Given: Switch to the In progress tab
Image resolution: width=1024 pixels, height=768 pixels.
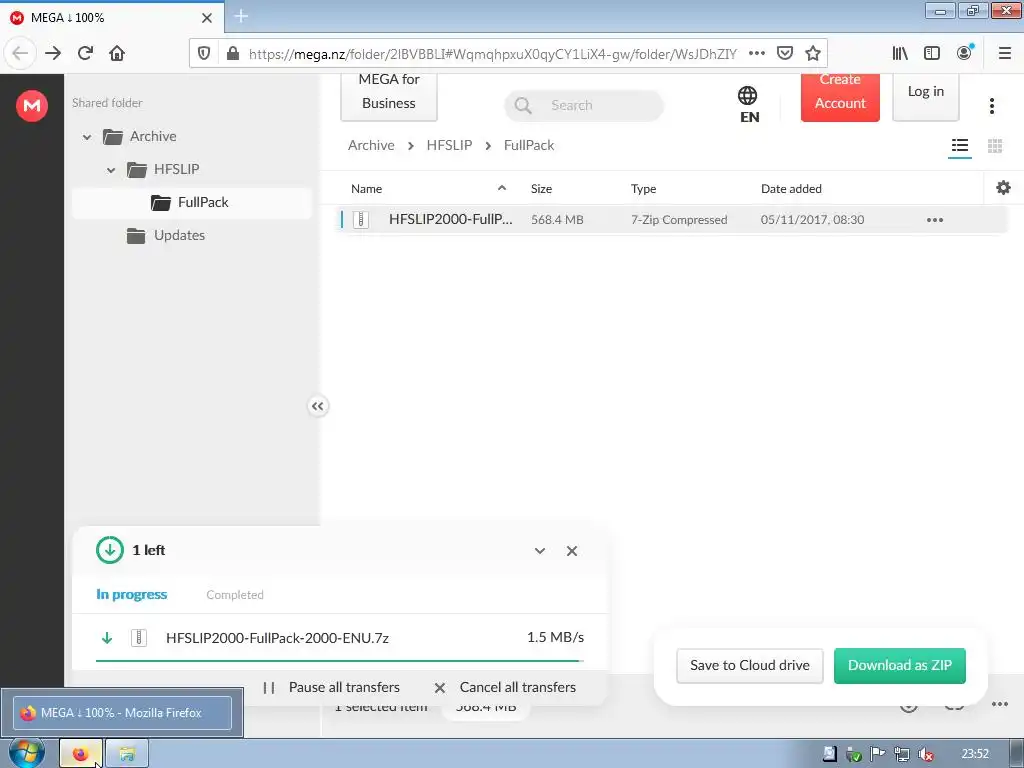Looking at the screenshot, I should pyautogui.click(x=131, y=594).
